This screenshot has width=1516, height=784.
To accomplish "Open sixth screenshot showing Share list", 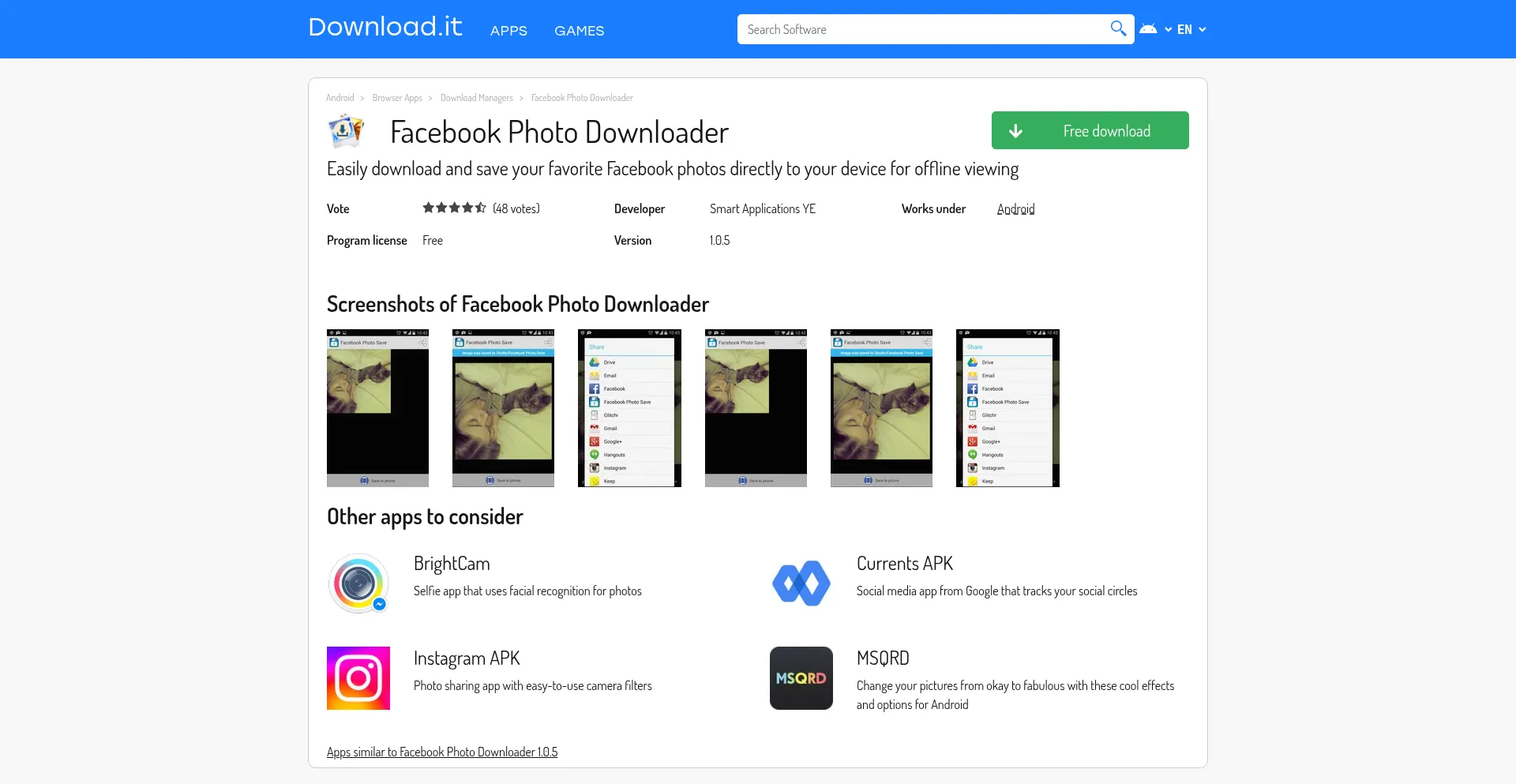I will pyautogui.click(x=1008, y=408).
